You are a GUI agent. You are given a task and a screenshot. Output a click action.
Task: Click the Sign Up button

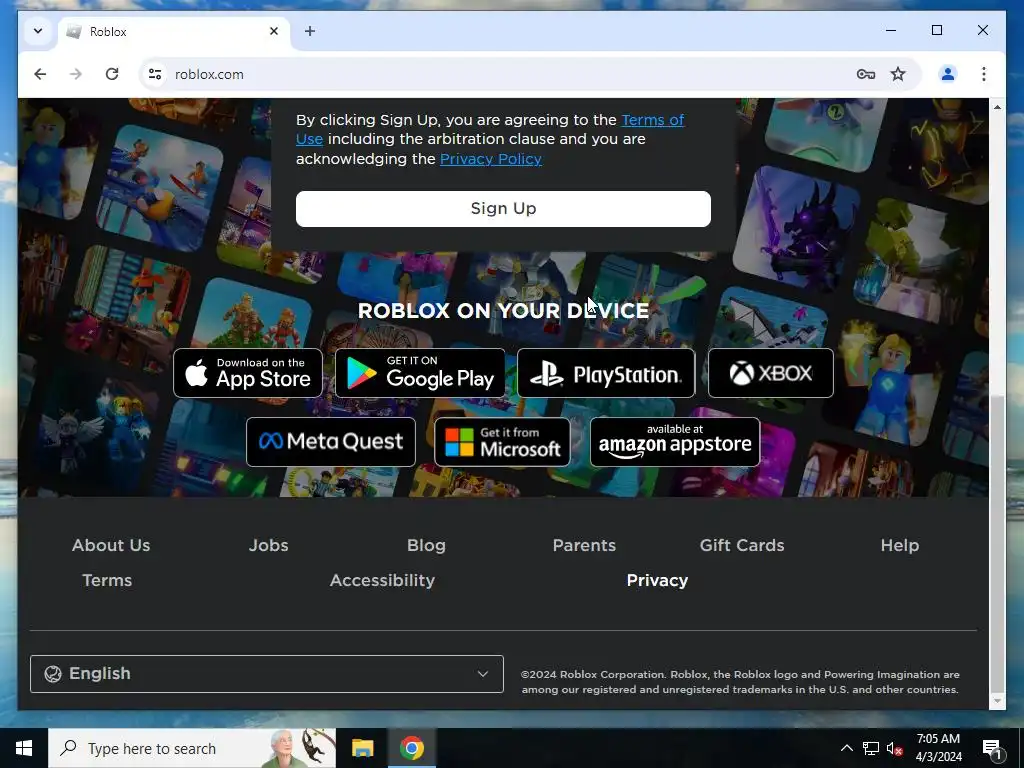pyautogui.click(x=504, y=209)
